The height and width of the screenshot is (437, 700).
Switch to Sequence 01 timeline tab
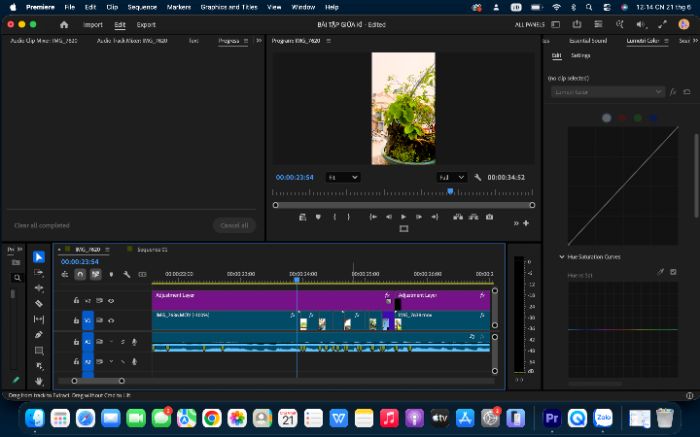pyautogui.click(x=152, y=250)
